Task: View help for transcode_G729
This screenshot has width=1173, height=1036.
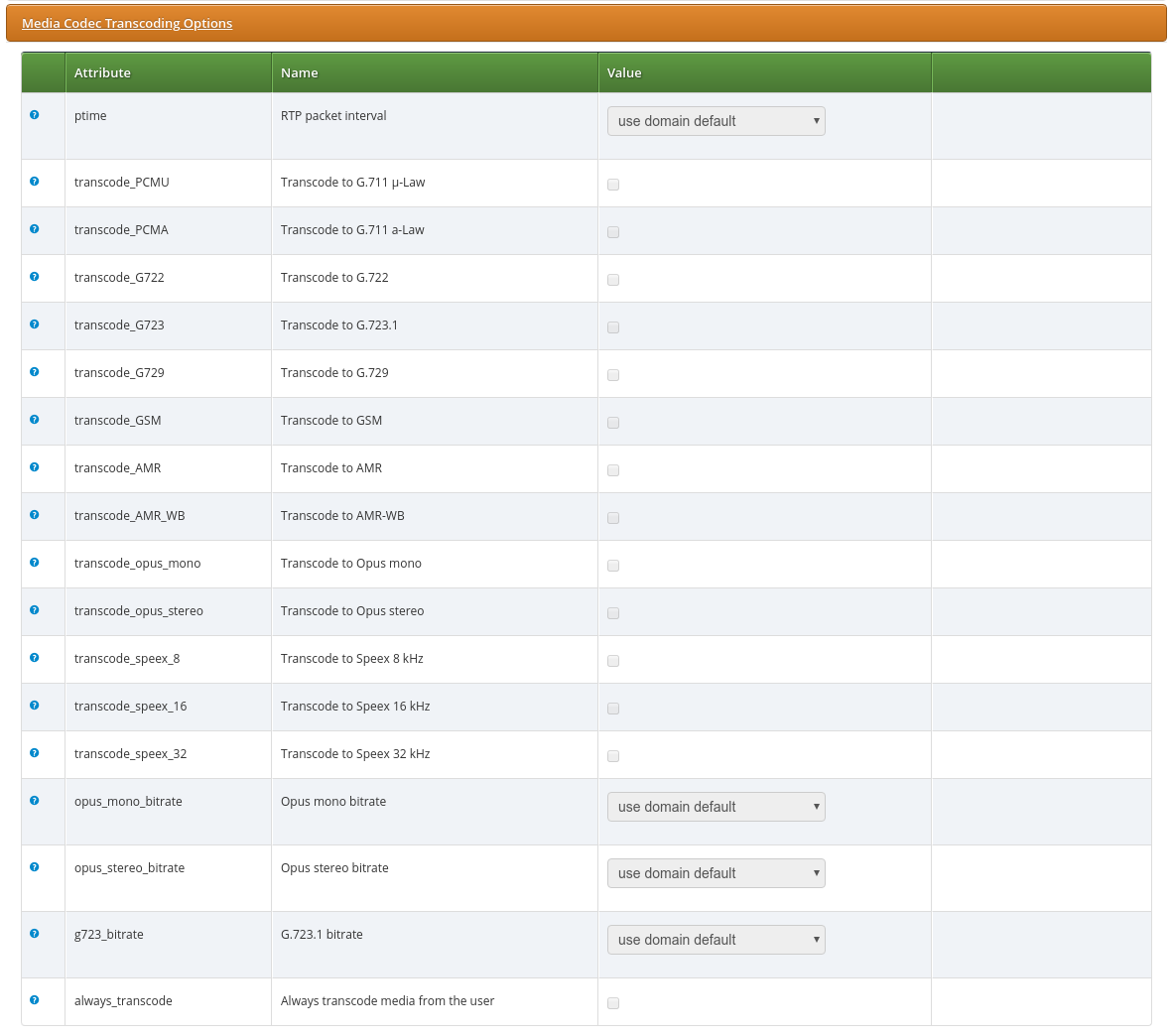Action: pos(34,372)
